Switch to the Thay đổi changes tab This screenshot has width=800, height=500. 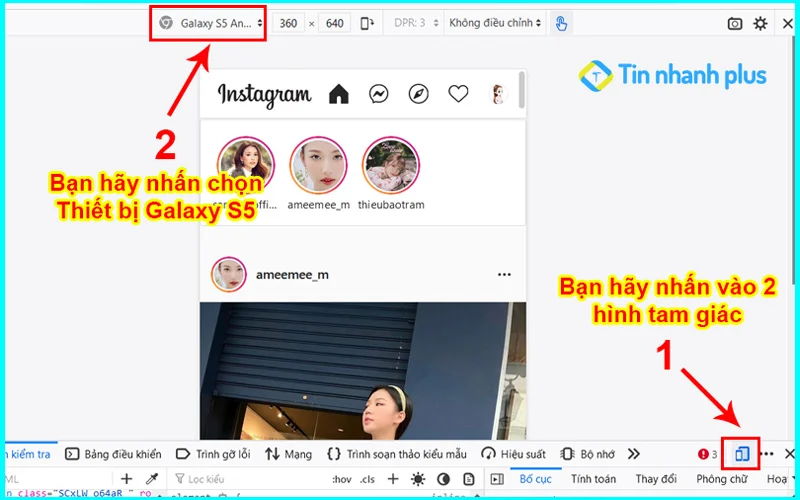(x=656, y=479)
